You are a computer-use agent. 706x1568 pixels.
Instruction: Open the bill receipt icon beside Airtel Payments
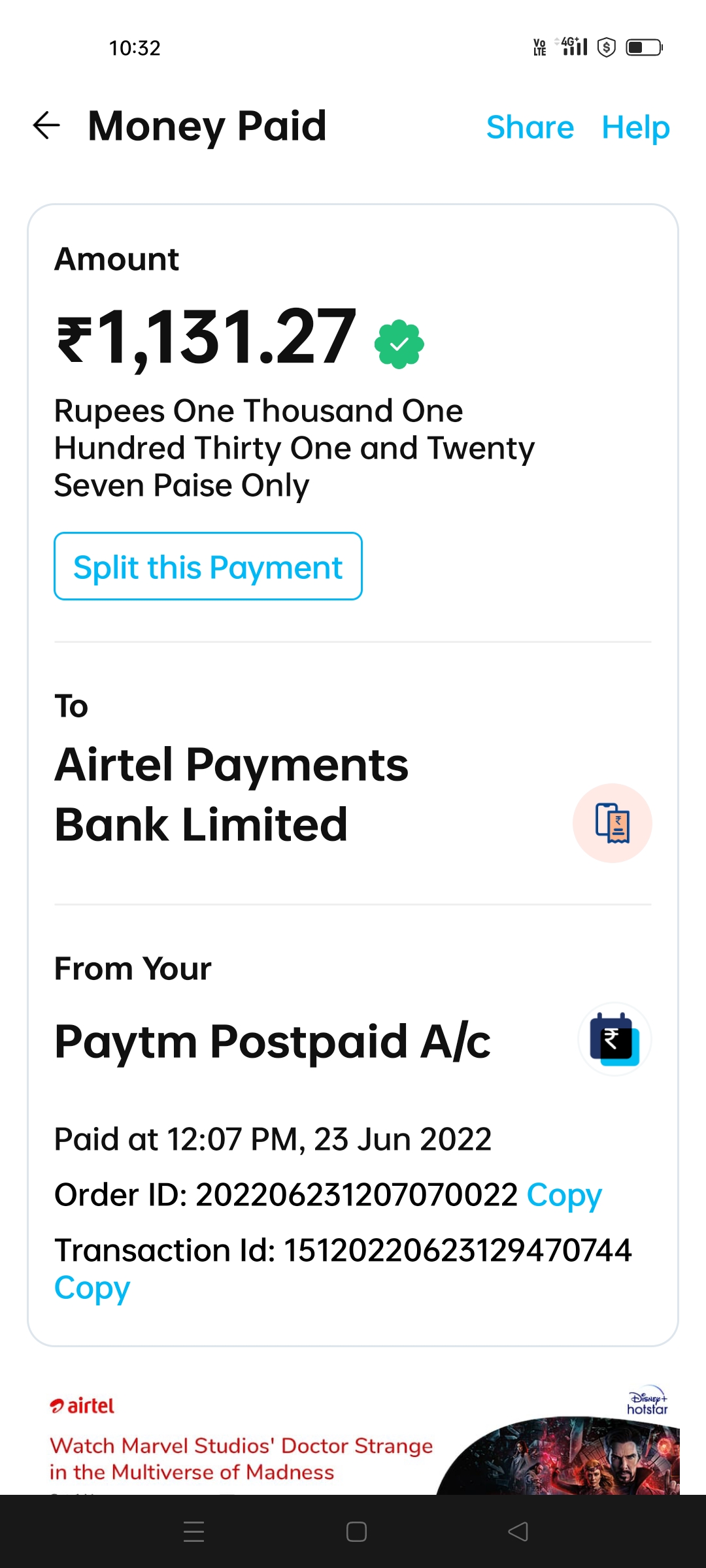(612, 823)
